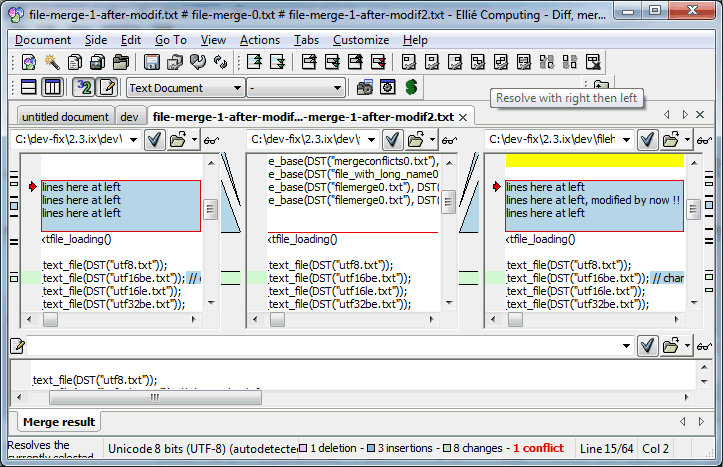Click the open file folder in left pane

tap(178, 139)
